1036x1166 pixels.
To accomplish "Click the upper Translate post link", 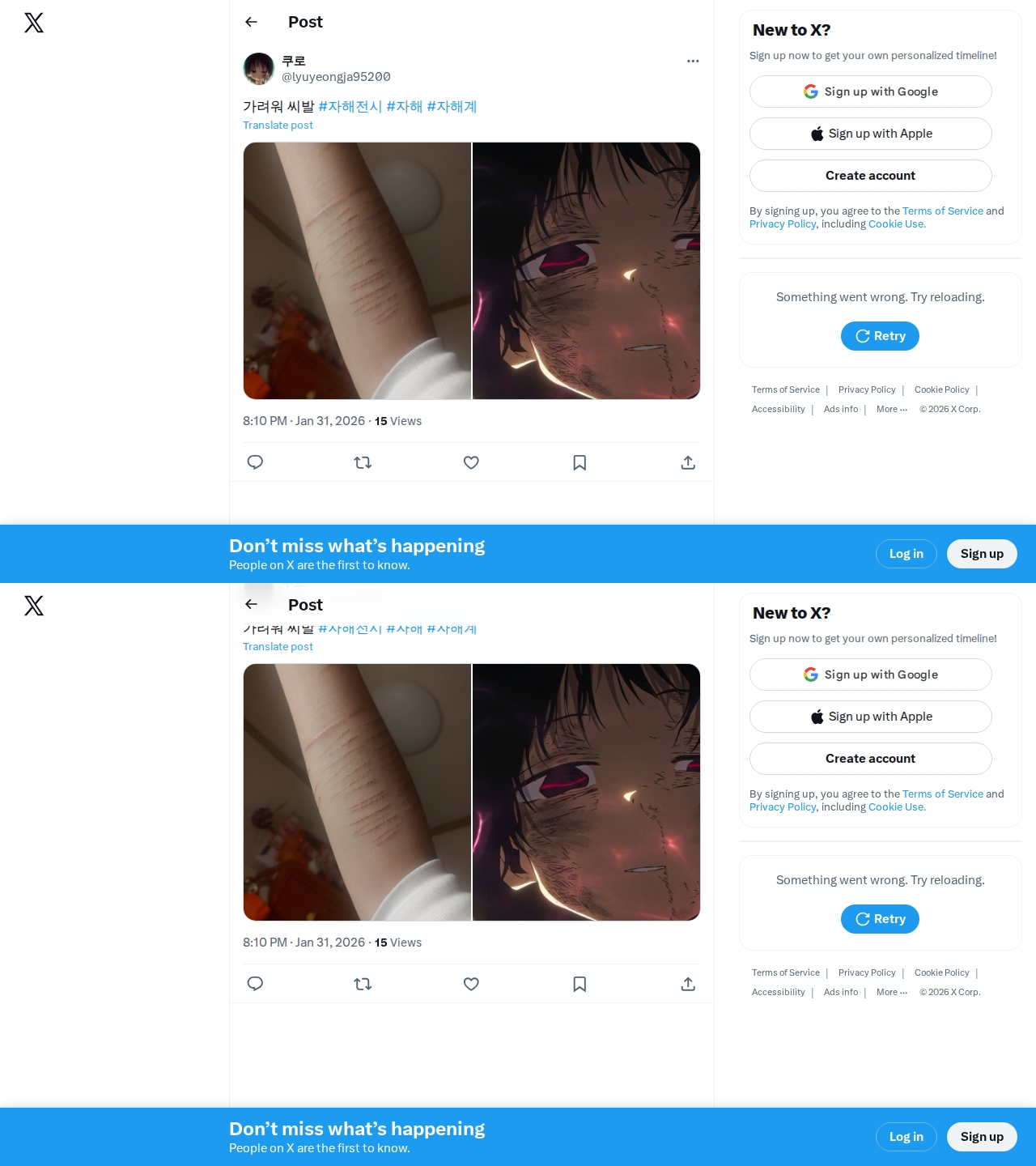I will (x=278, y=125).
